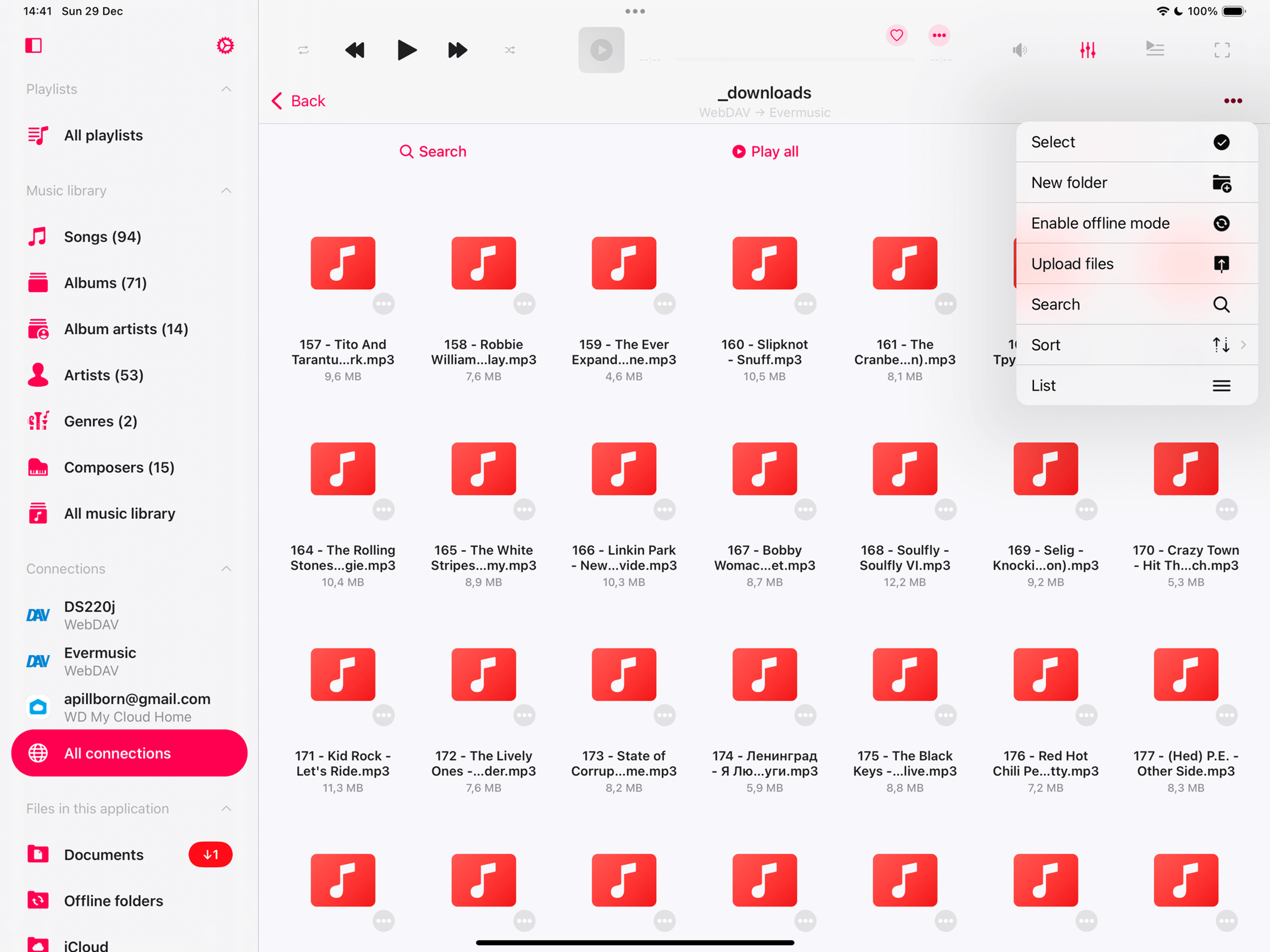This screenshot has height=952, width=1270.
Task: Click the settings gear icon
Action: tap(225, 45)
